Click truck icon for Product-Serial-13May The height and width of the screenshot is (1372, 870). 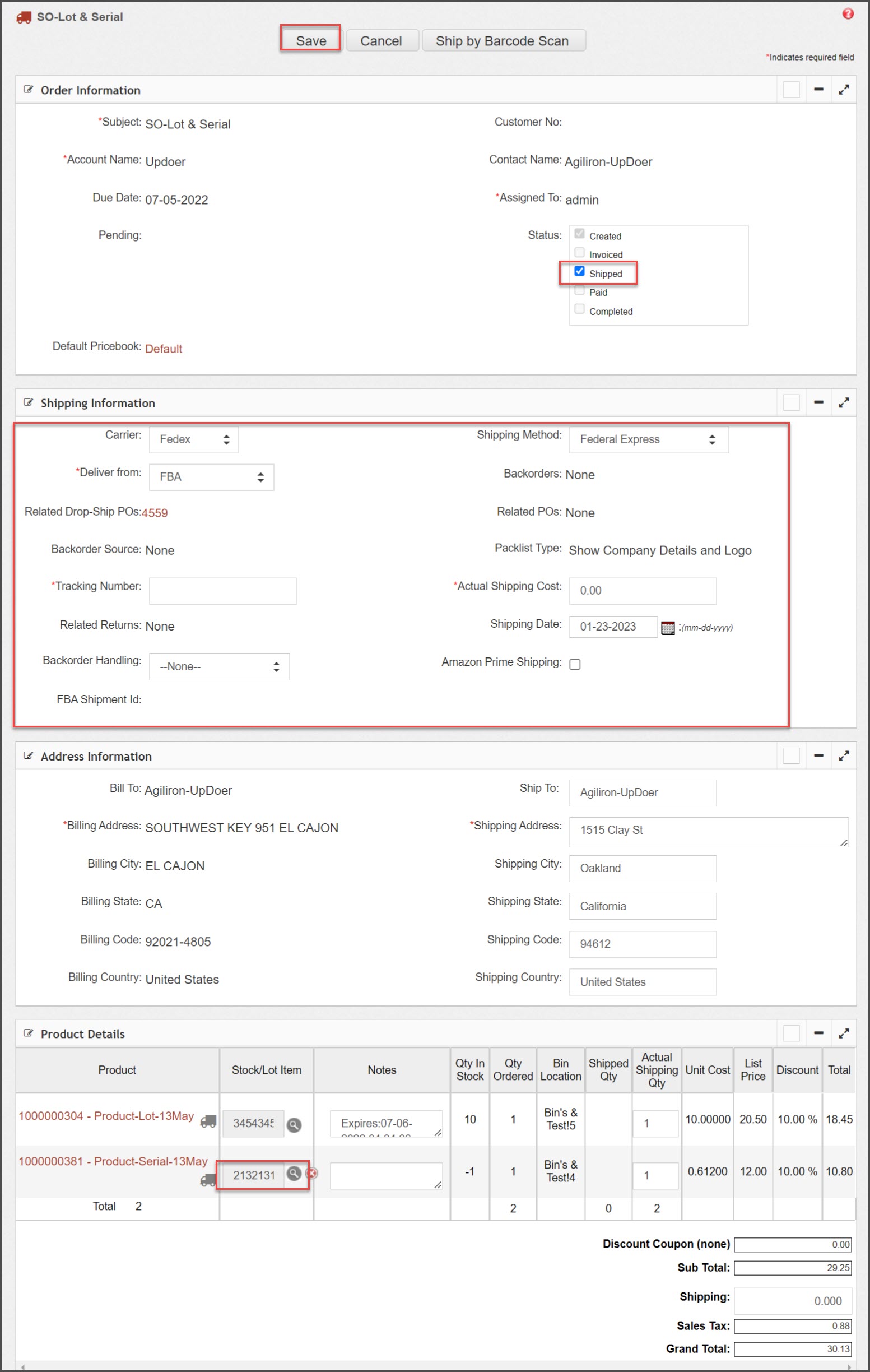click(208, 1180)
